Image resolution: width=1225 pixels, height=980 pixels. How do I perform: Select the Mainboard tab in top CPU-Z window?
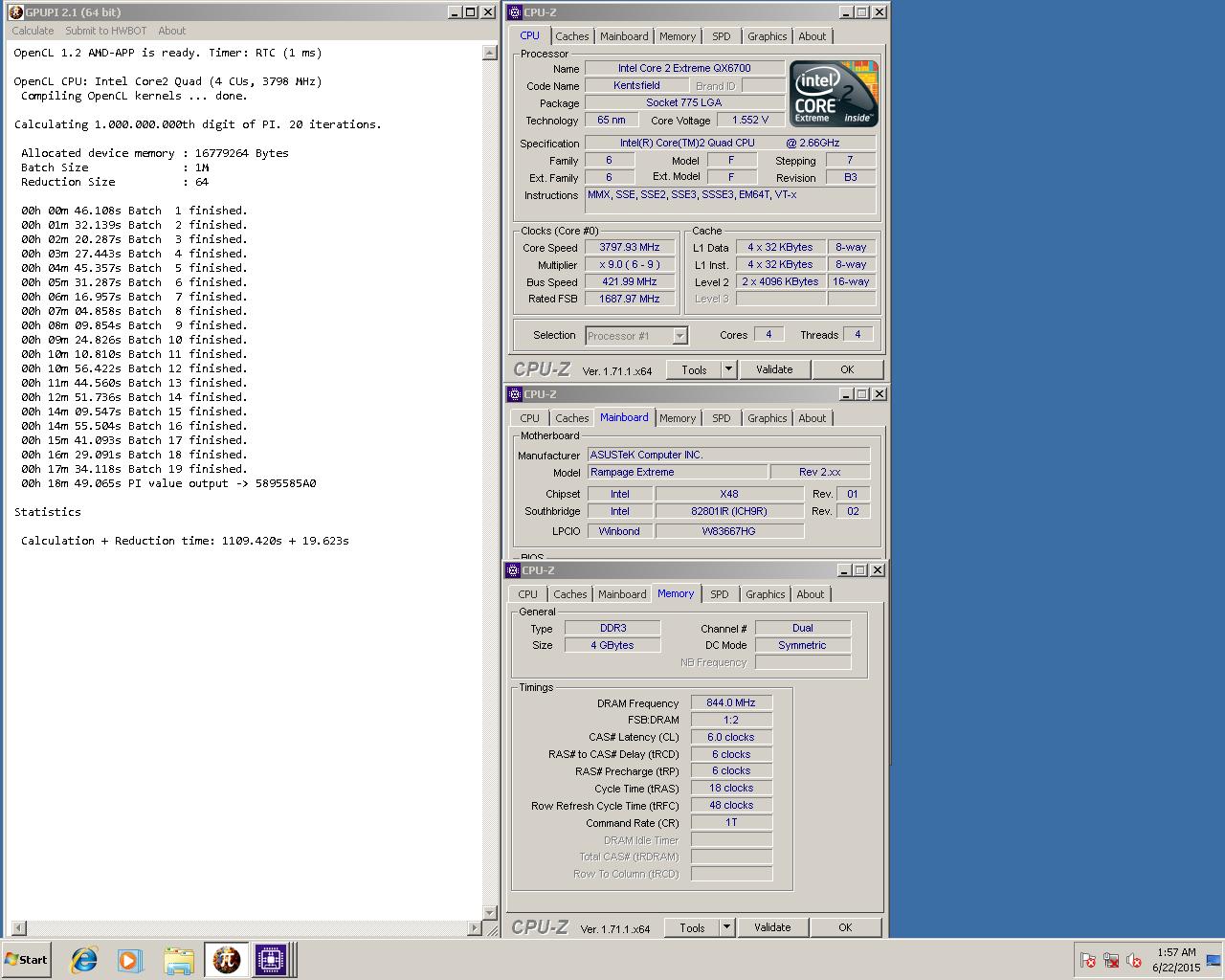coord(624,36)
